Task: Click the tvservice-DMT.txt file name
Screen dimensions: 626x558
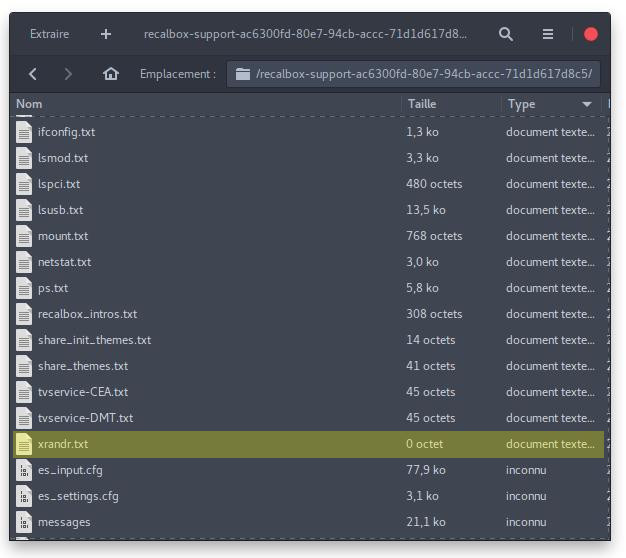Action: 85,418
